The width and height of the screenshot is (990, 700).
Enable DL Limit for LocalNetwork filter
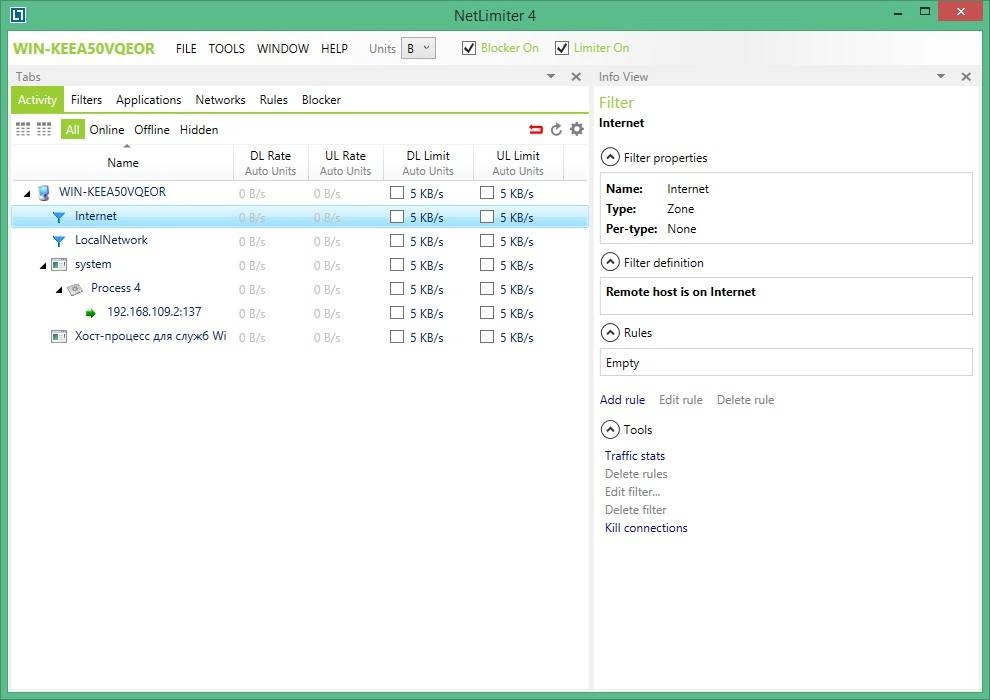pos(397,240)
